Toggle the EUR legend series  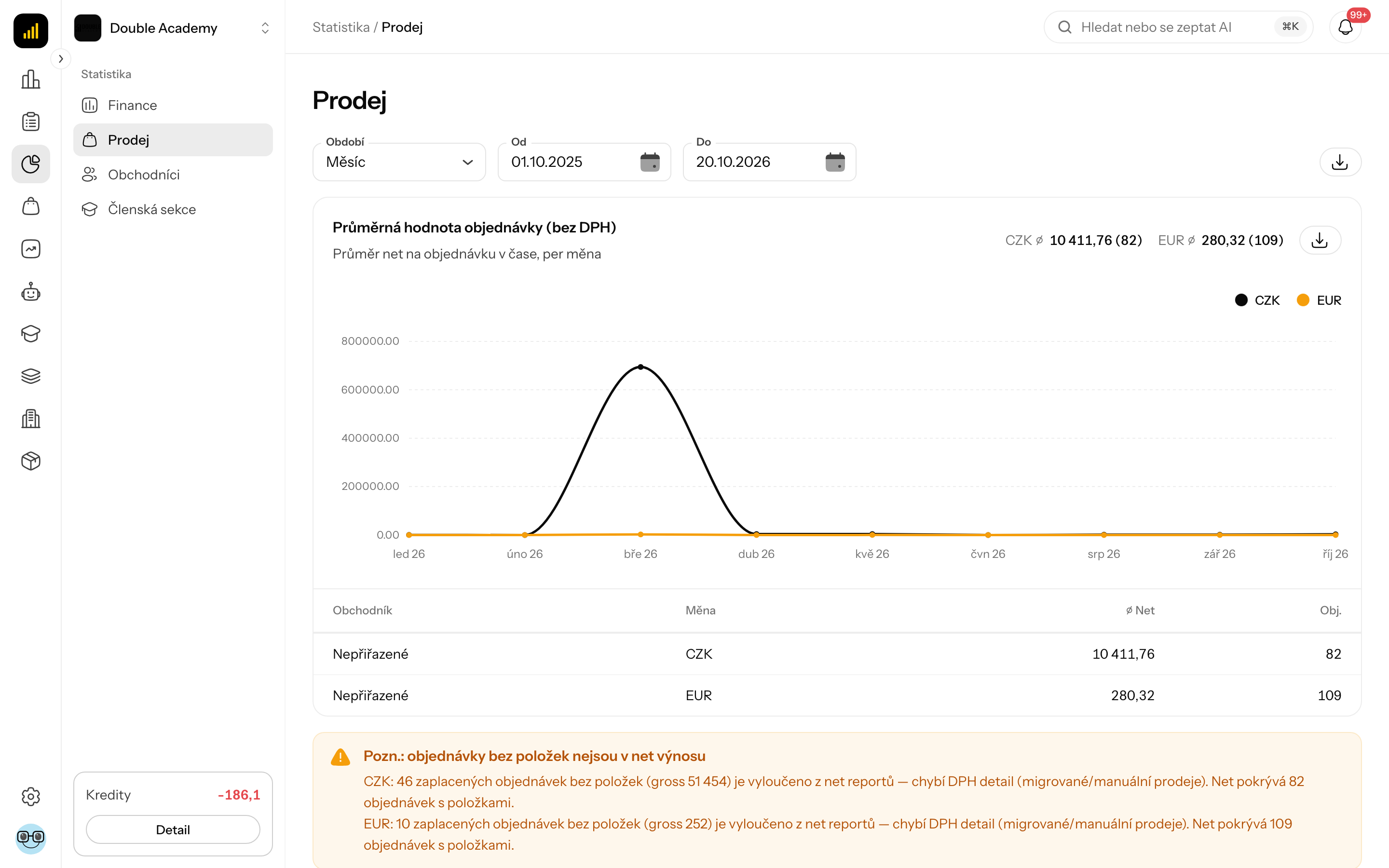(x=1319, y=300)
